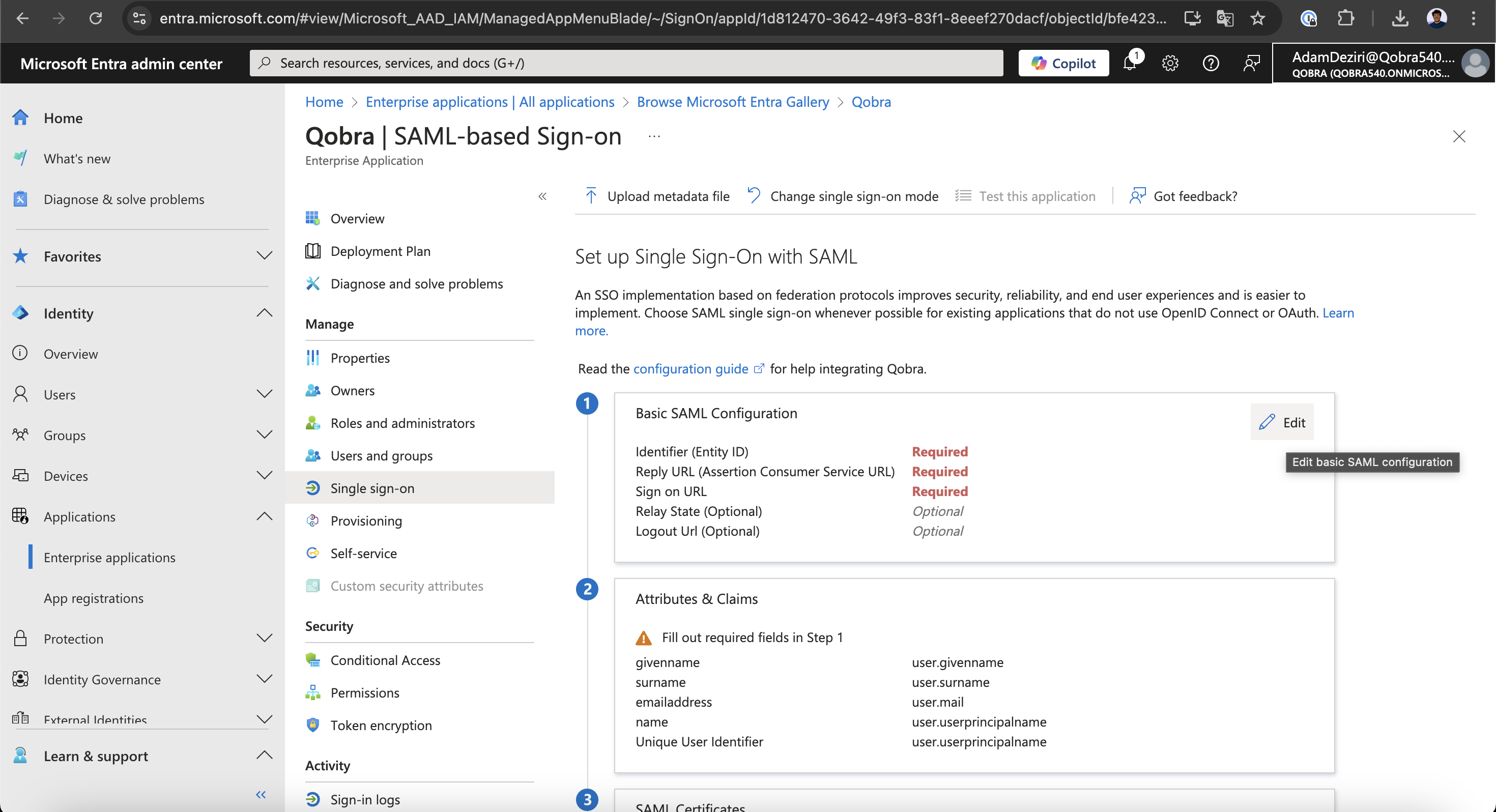
Task: Open Provisioning in the Manage menu
Action: coord(365,520)
